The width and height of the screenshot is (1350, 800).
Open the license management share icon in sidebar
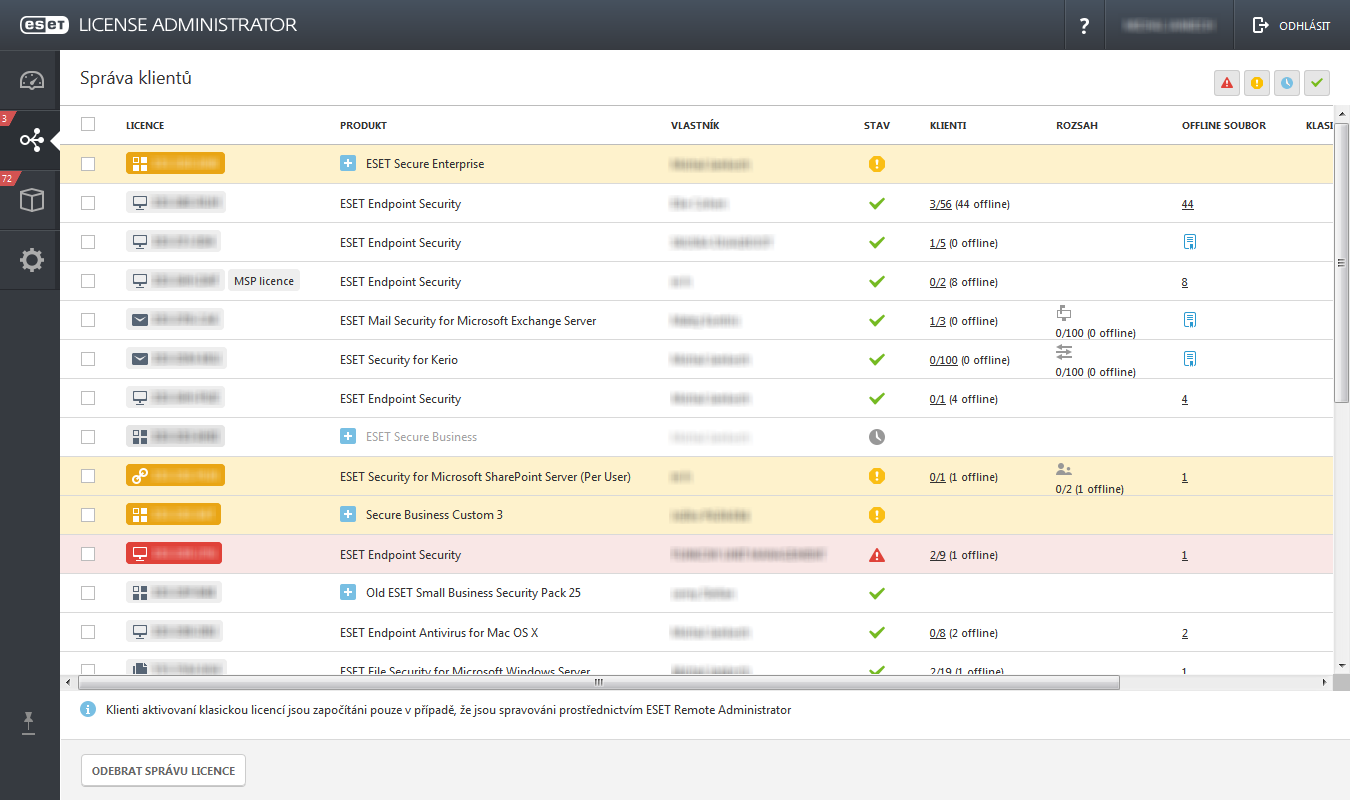(x=32, y=140)
